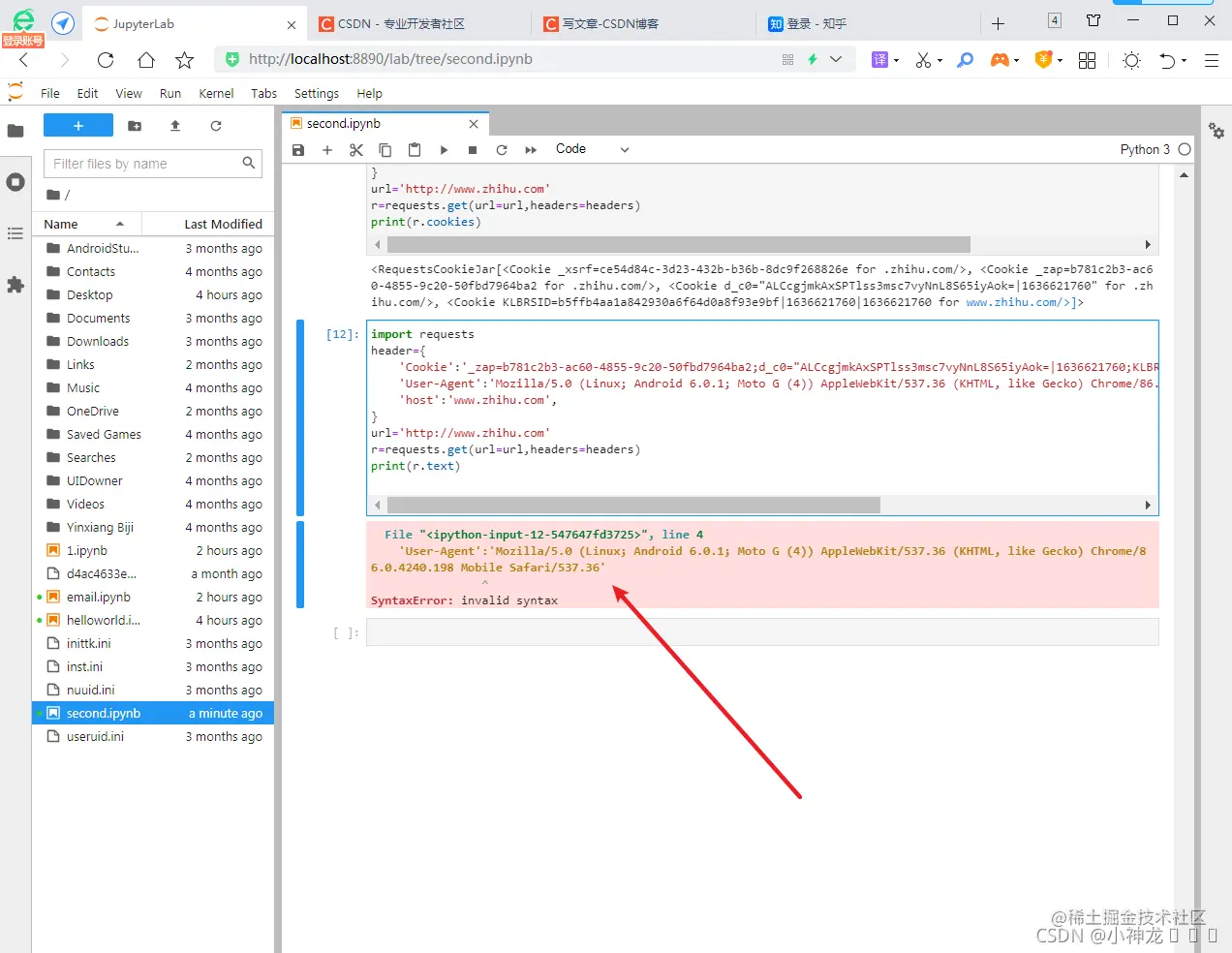This screenshot has height=953, width=1232.
Task: Reload the page in the browser
Action: 106,60
